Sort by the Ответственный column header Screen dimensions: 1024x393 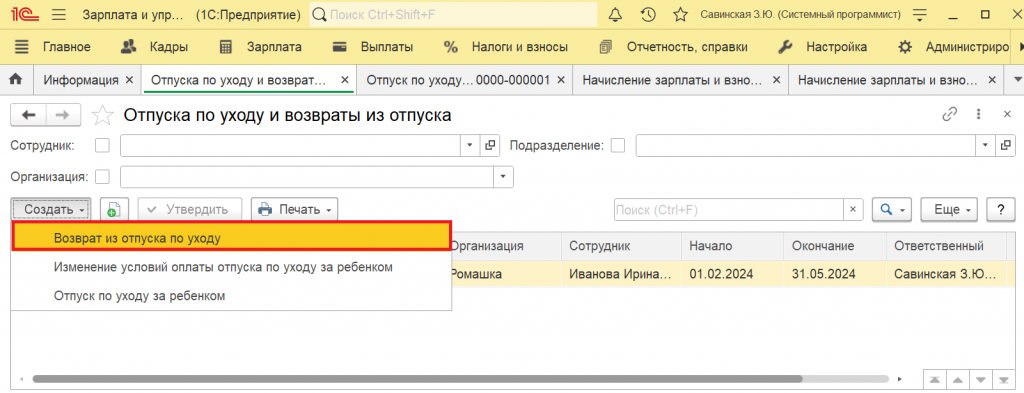pyautogui.click(x=945, y=246)
